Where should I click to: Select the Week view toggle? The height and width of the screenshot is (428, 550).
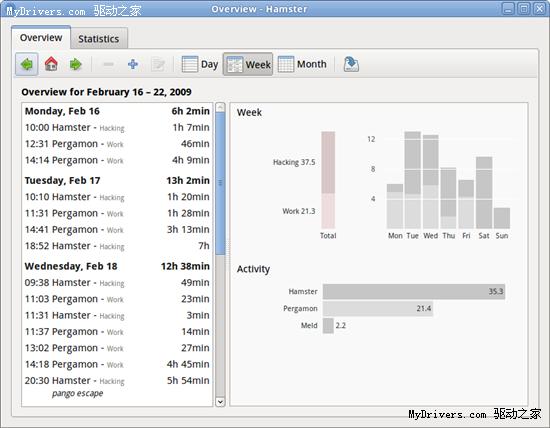pyautogui.click(x=248, y=64)
